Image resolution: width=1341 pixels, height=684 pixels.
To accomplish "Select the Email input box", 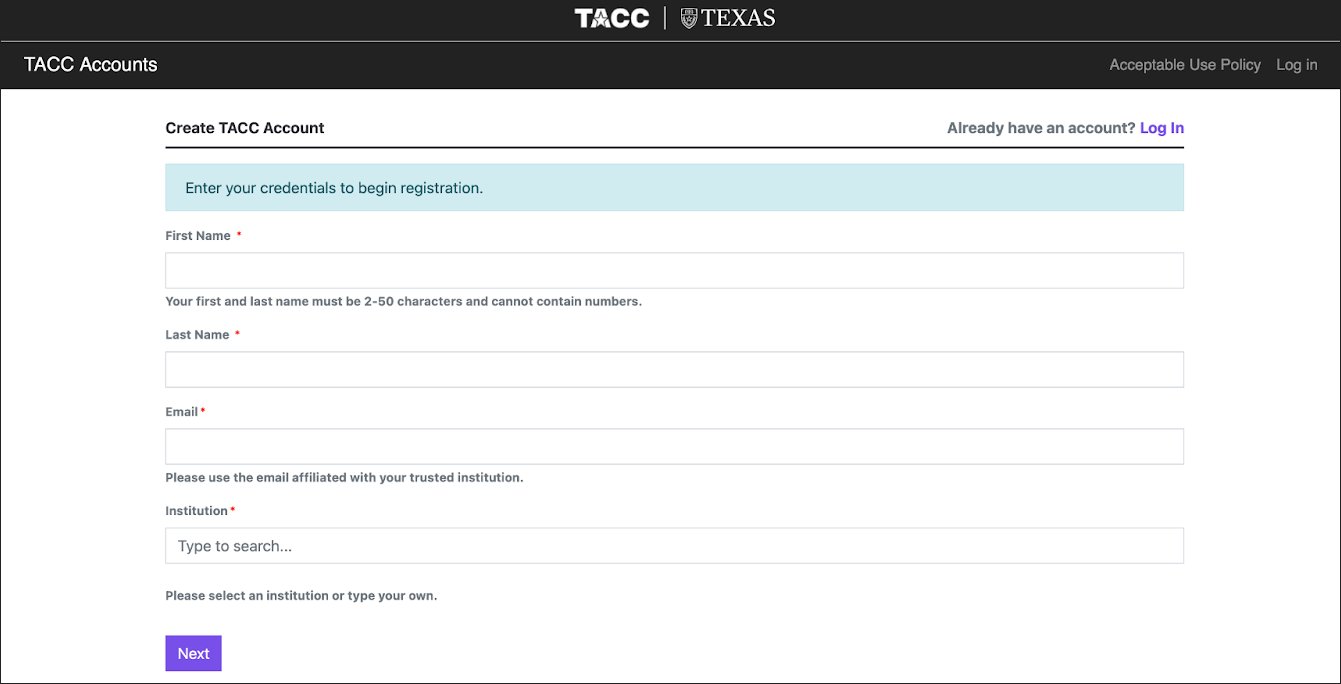I will click(674, 446).
